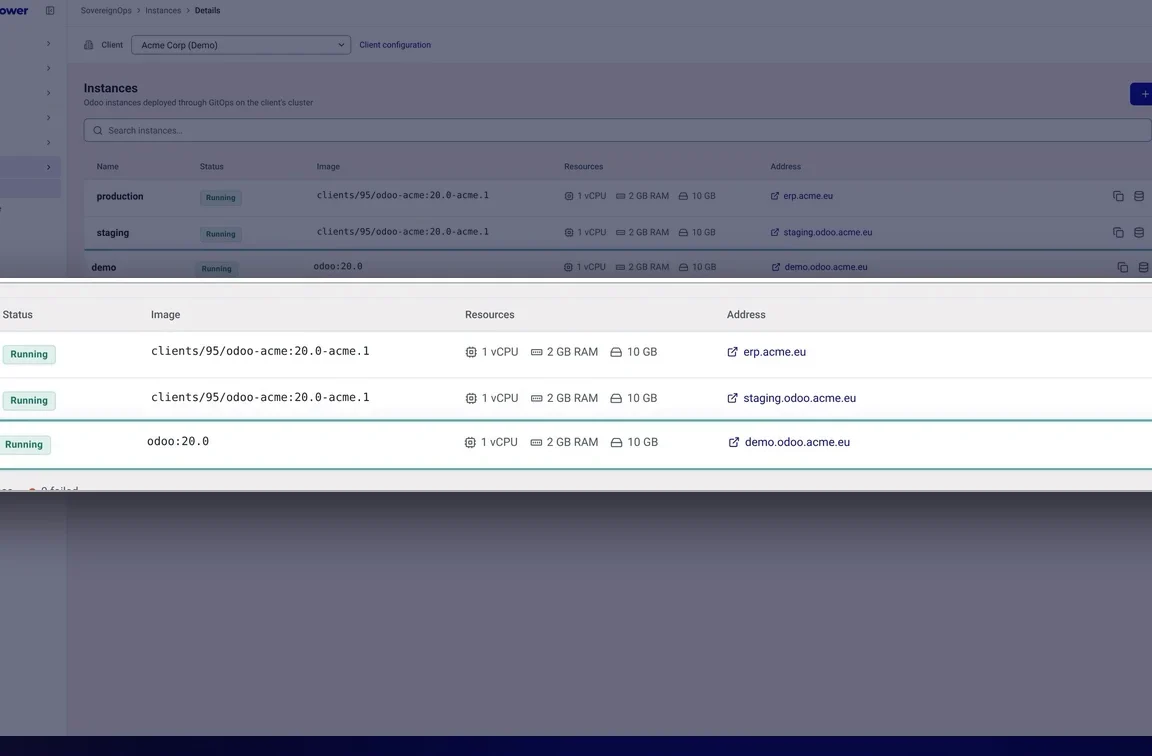Click the external-link icon beside staging.odoo.acme.eu in the enlarged panel

732,398
